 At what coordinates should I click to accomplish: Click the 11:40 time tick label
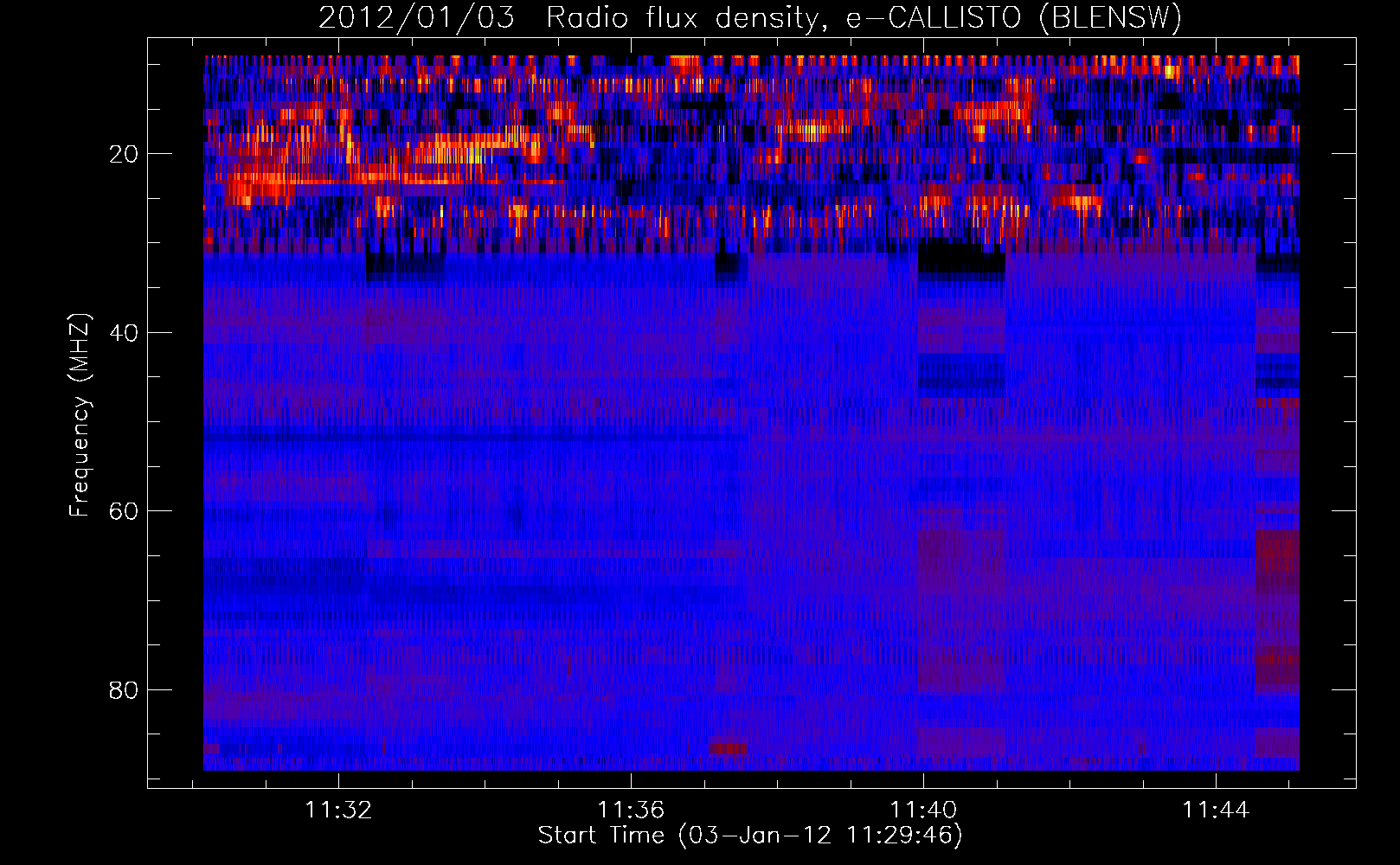point(923,810)
